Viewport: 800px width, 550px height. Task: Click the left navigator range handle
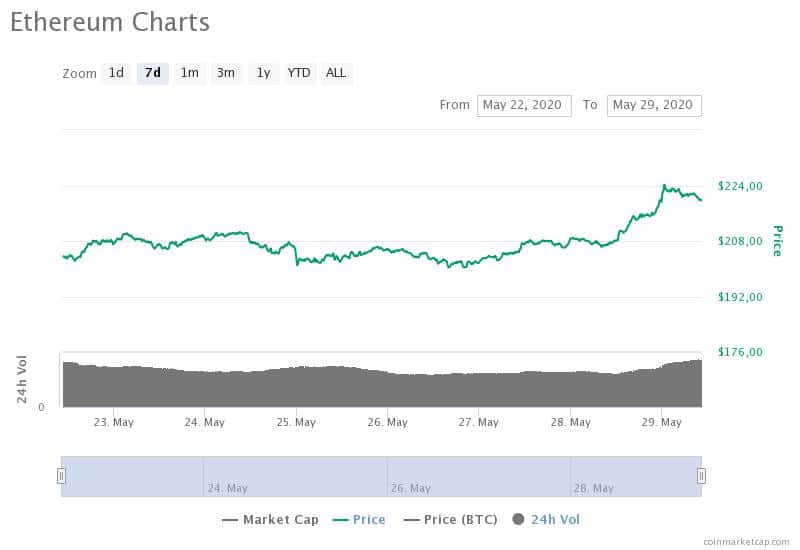(x=61, y=476)
